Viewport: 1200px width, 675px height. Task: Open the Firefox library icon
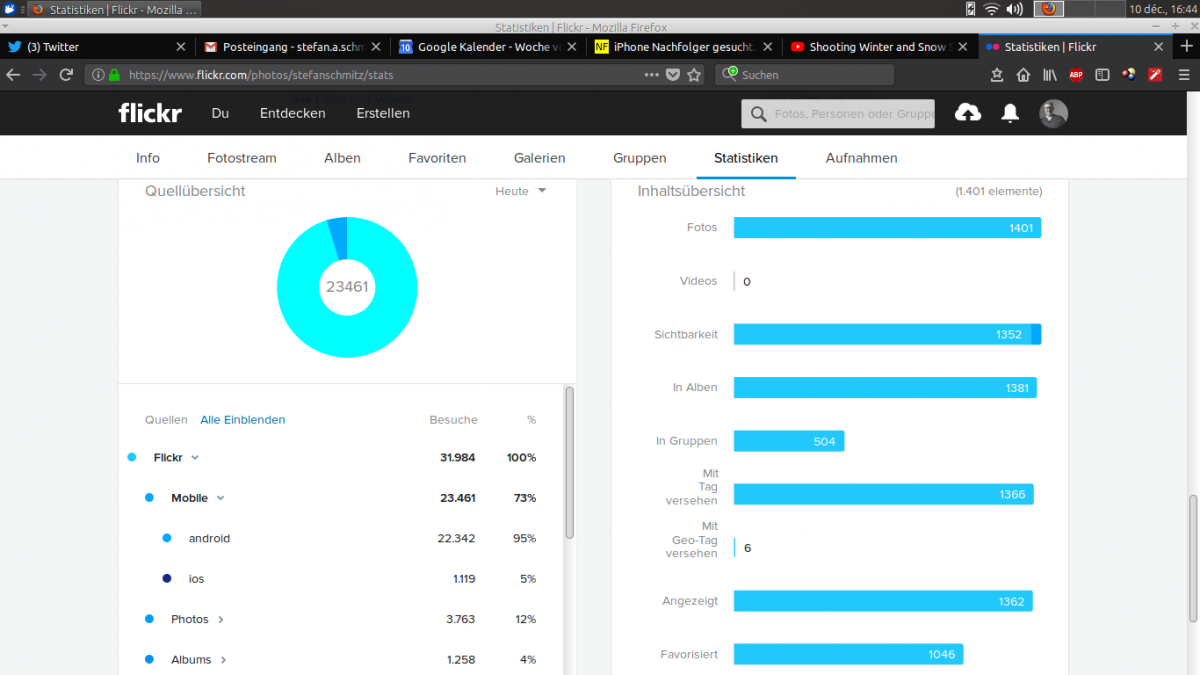point(1050,75)
